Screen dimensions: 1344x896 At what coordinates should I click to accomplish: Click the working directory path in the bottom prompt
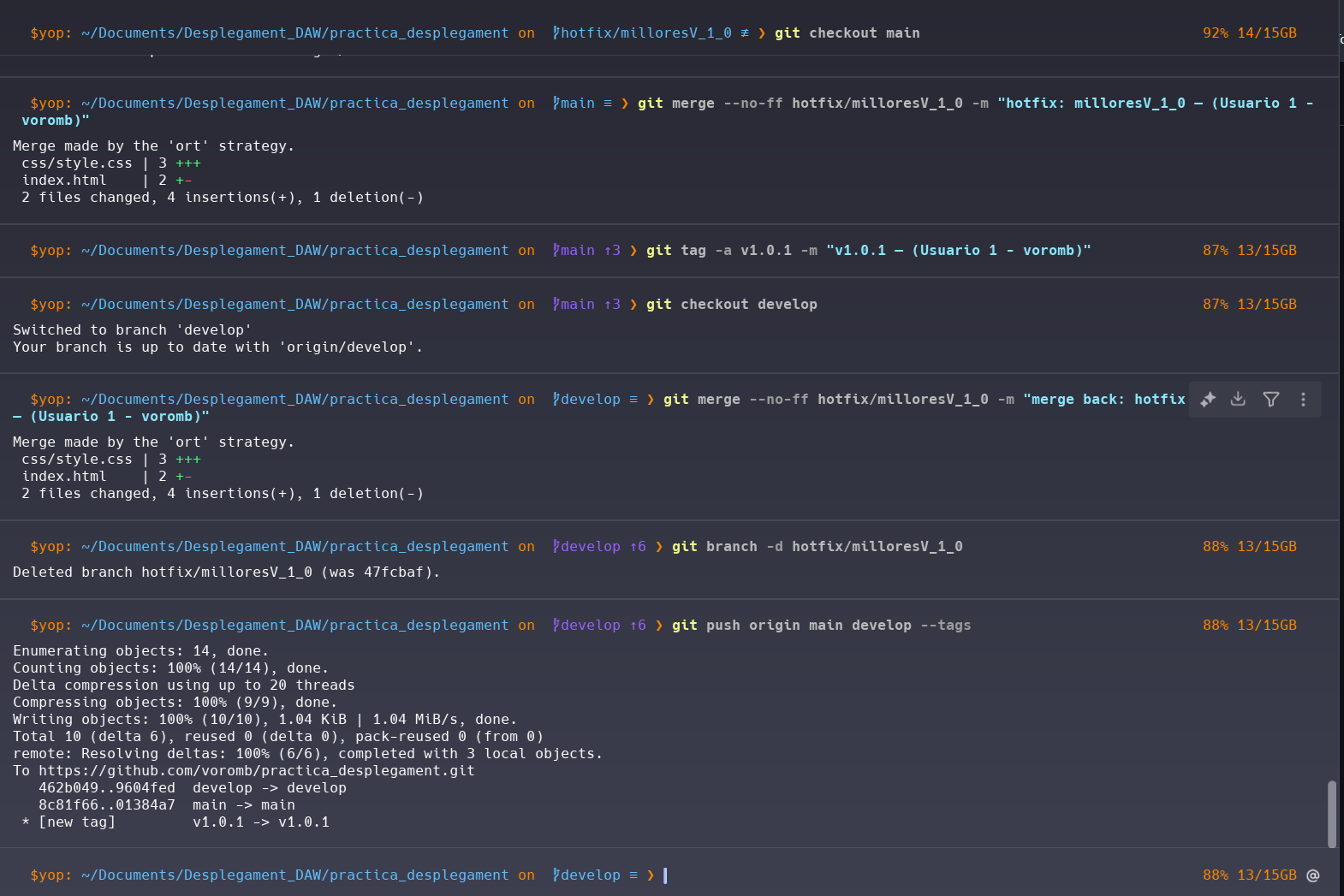[294, 875]
